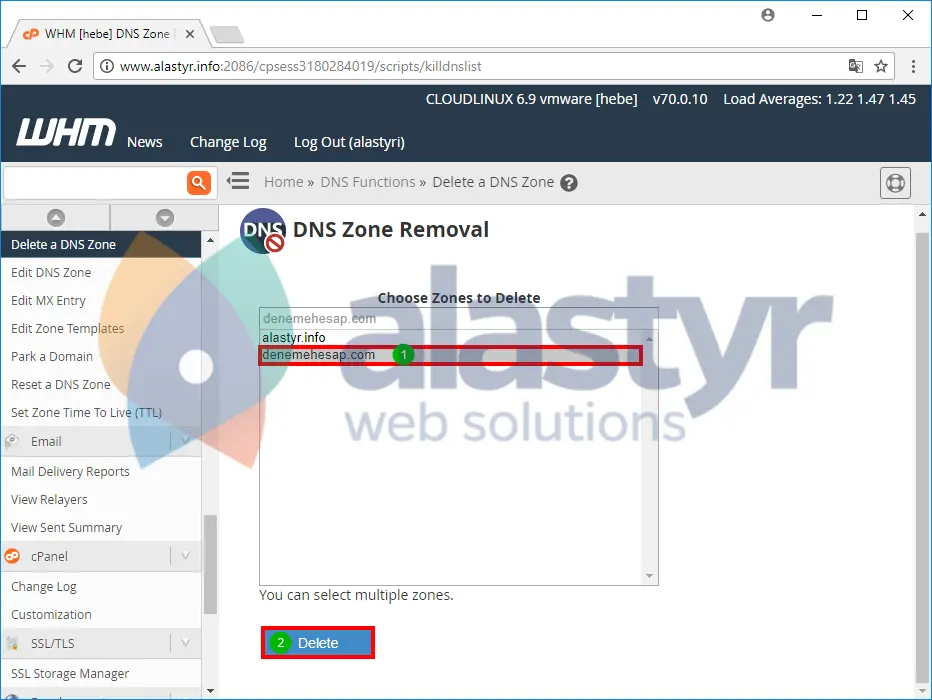Open DNS Functions in the breadcrumb

[368, 182]
